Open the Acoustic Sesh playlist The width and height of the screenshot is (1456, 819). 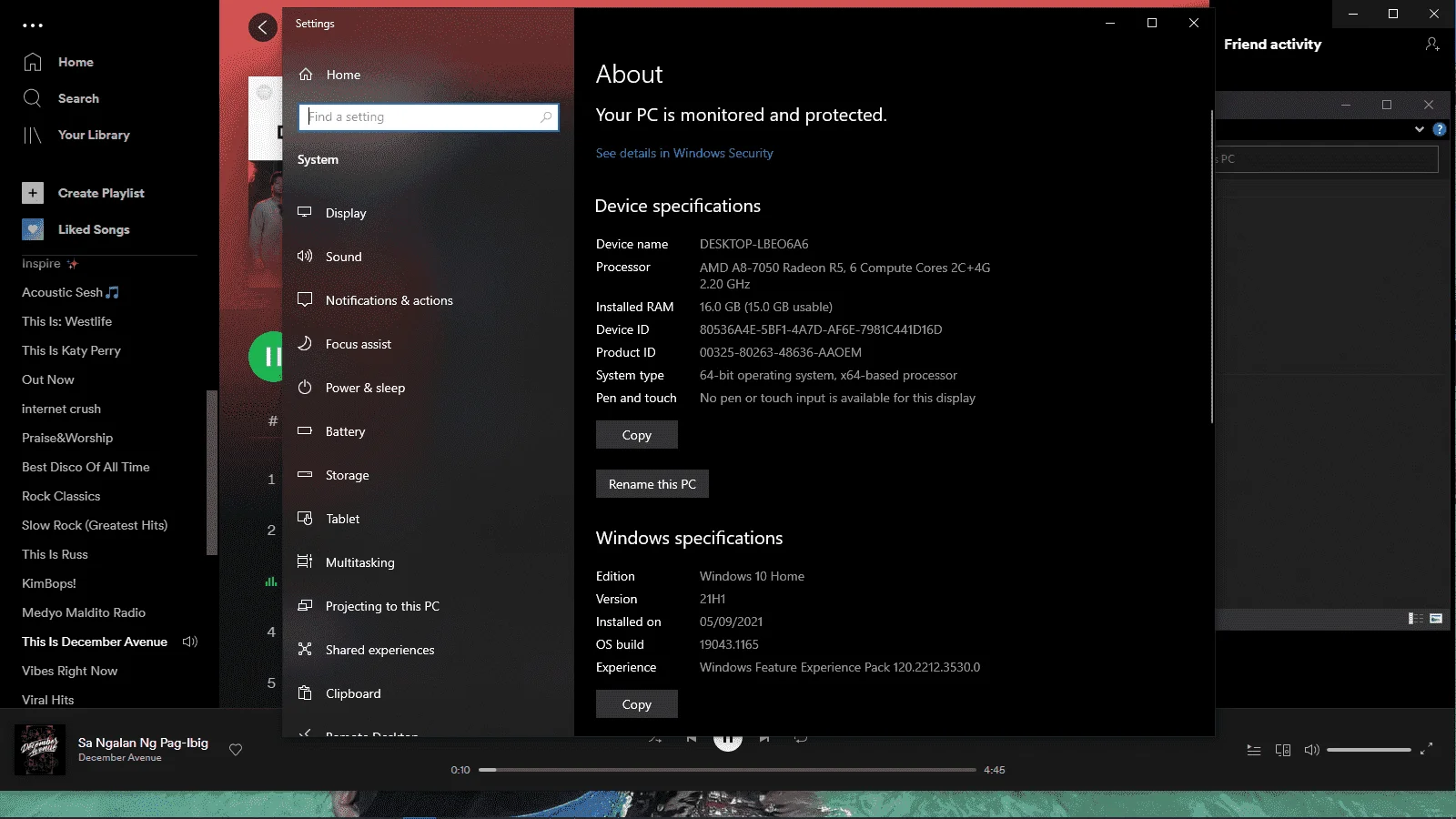[70, 292]
